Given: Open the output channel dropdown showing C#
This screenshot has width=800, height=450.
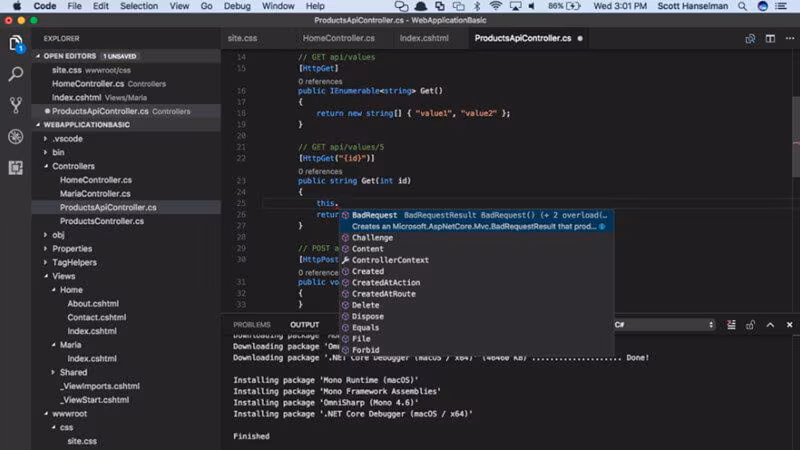Looking at the screenshot, I should [664, 325].
